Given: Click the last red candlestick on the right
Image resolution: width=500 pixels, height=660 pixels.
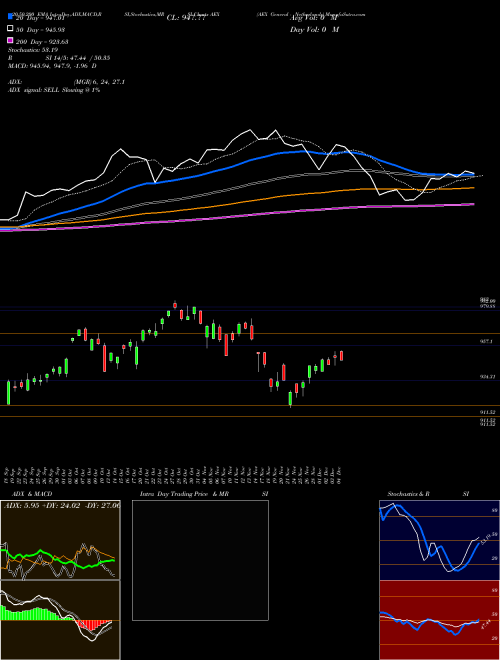Looking at the screenshot, I should [341, 356].
